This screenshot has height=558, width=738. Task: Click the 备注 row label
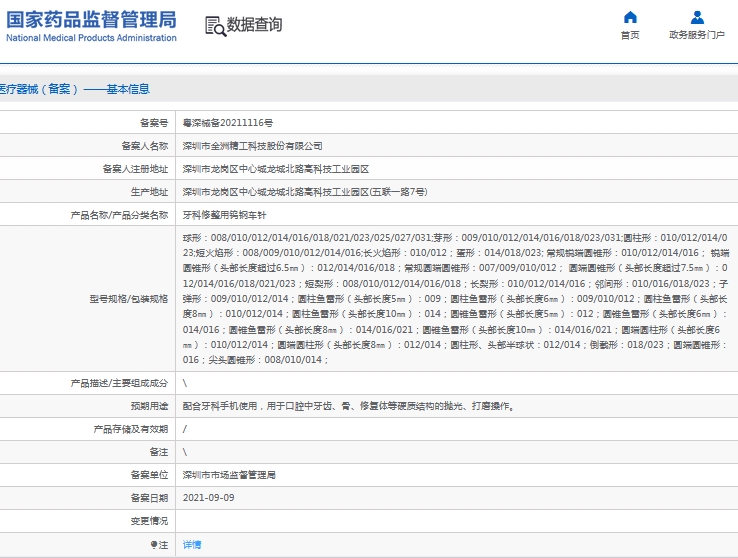click(x=159, y=452)
